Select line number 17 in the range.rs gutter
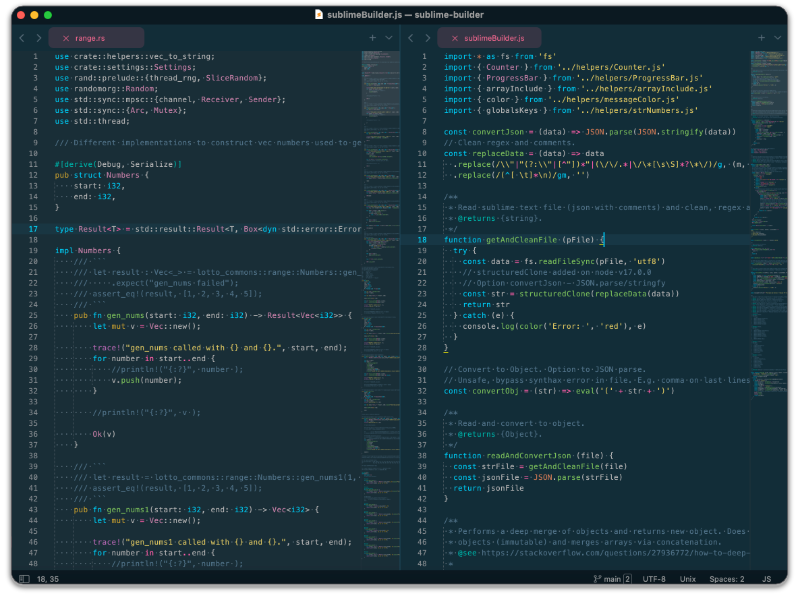The width and height of the screenshot is (800, 600). (33, 229)
